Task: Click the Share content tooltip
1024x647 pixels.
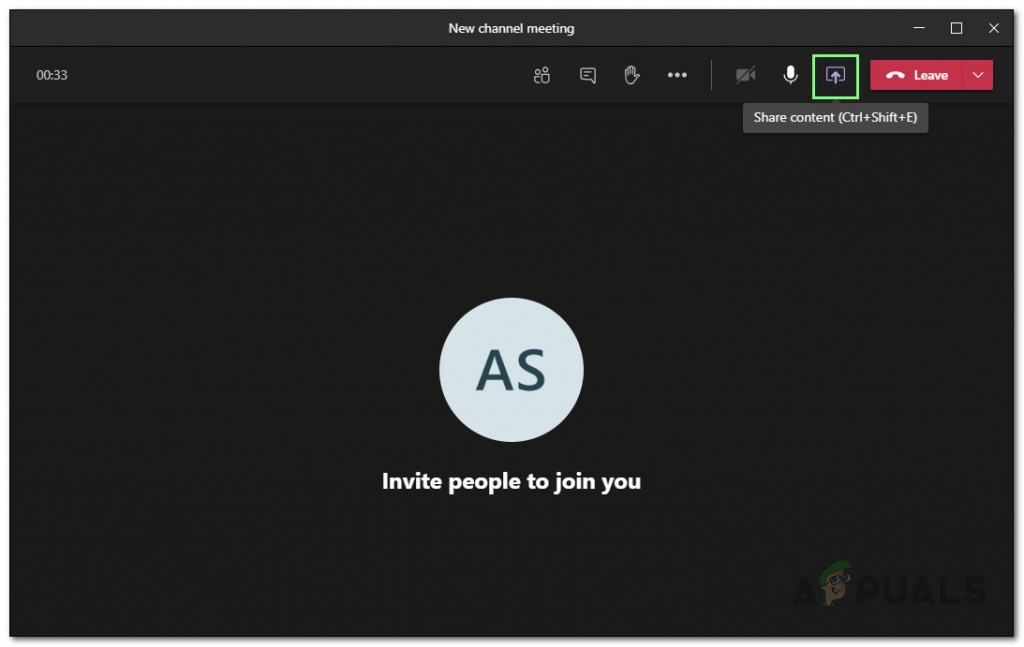Action: [x=836, y=117]
